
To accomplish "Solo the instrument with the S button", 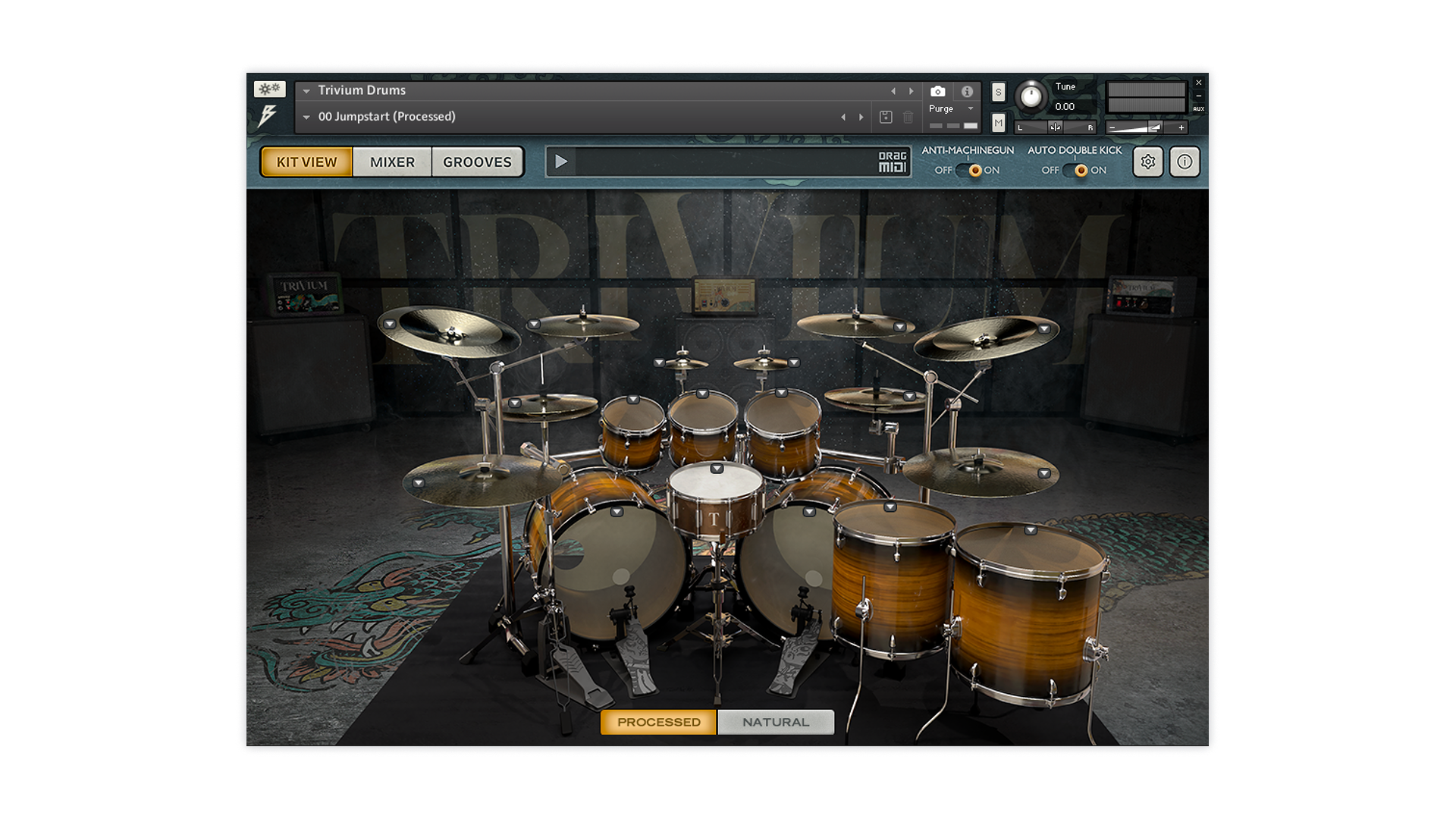I will point(998,93).
